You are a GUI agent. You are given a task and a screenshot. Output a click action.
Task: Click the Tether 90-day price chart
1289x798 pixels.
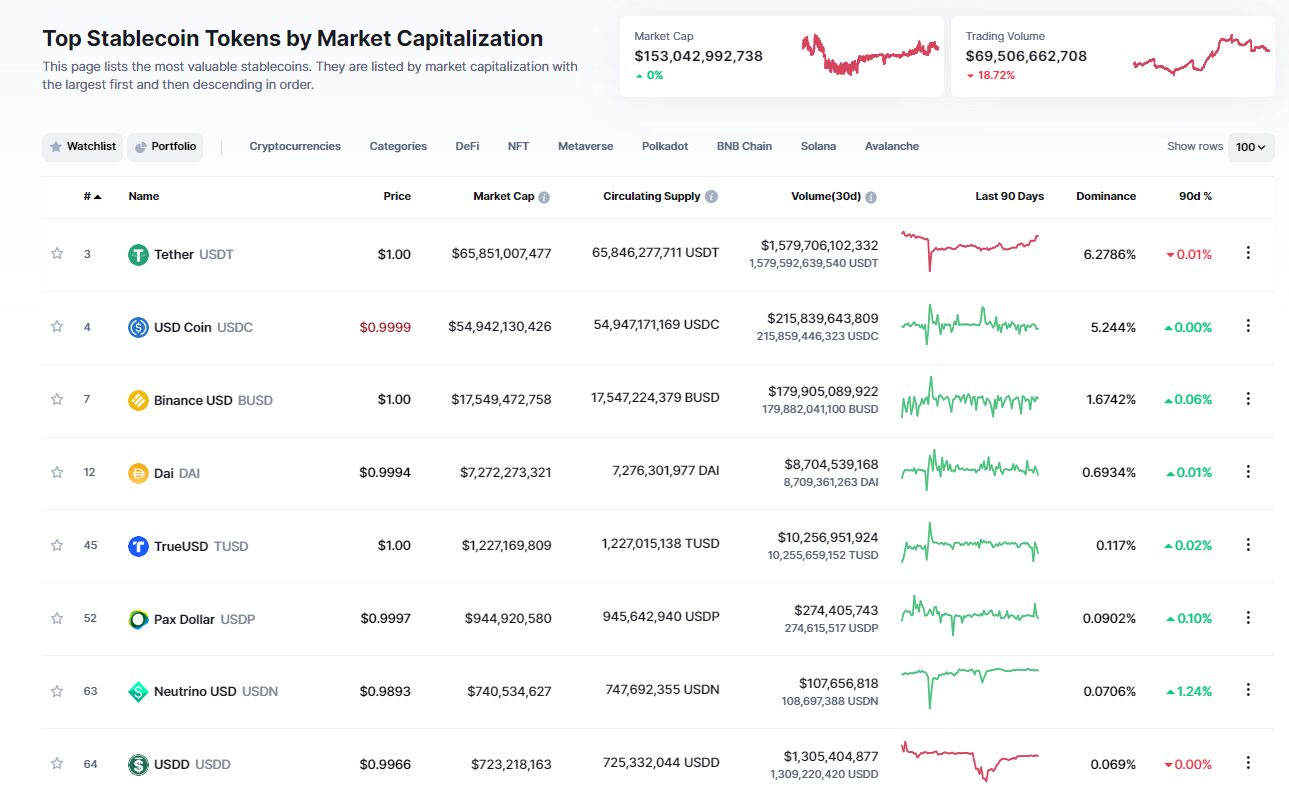pos(970,251)
